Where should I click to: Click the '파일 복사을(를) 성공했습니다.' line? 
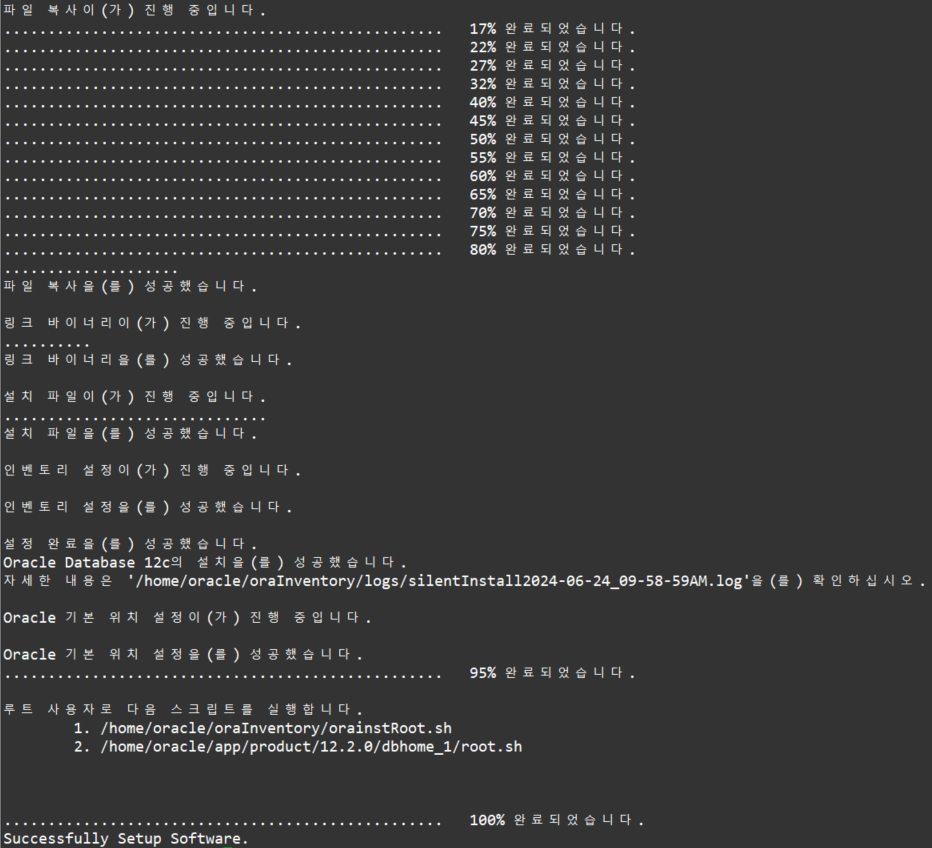tap(130, 286)
